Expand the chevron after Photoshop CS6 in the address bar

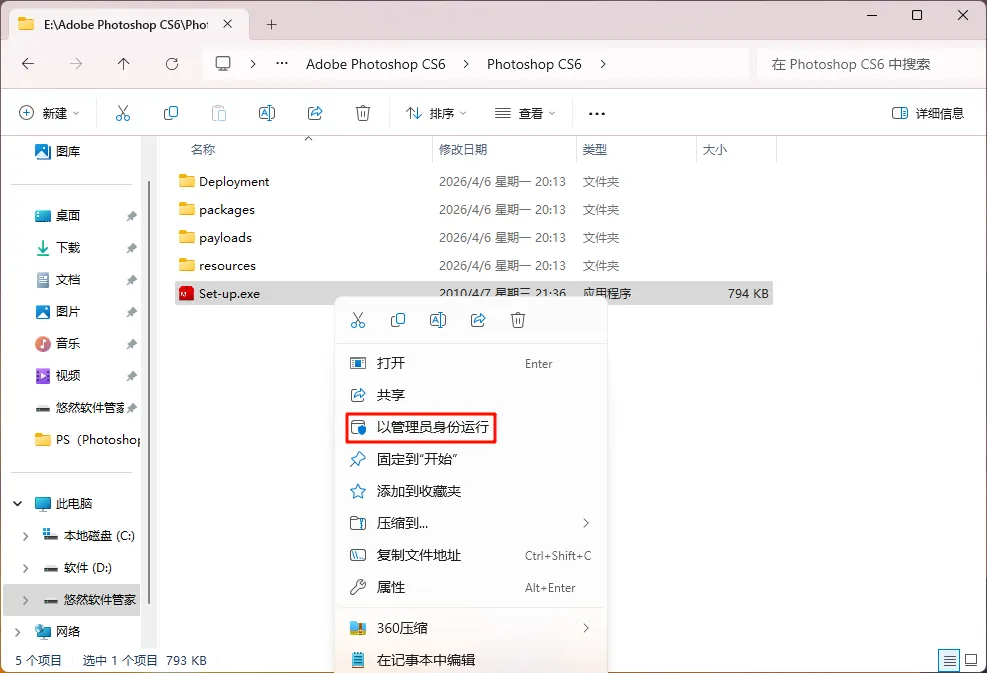pyautogui.click(x=602, y=64)
